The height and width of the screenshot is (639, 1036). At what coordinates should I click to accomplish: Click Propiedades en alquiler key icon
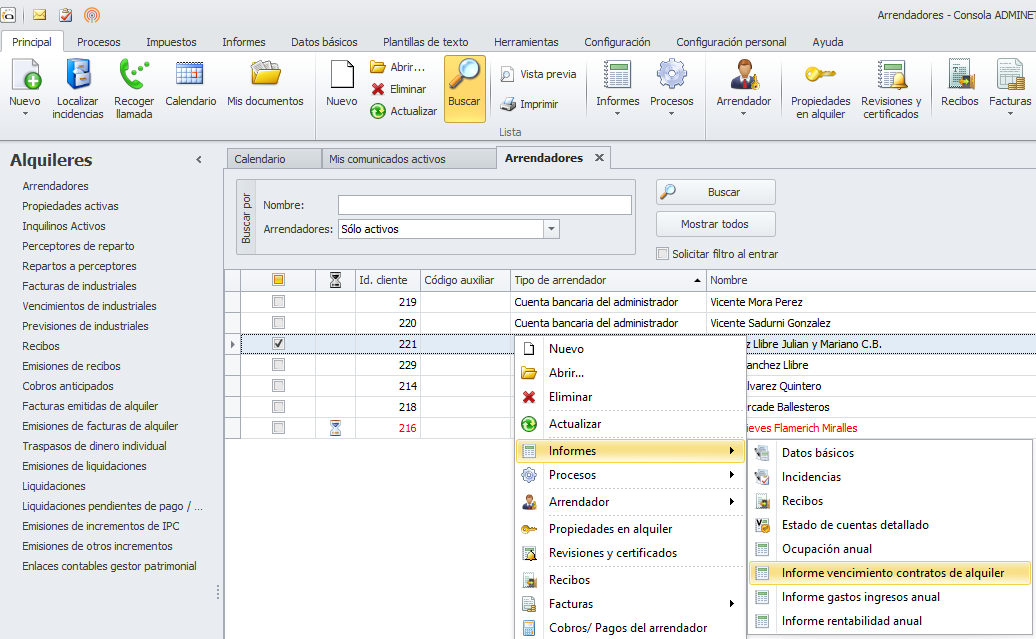[820, 88]
